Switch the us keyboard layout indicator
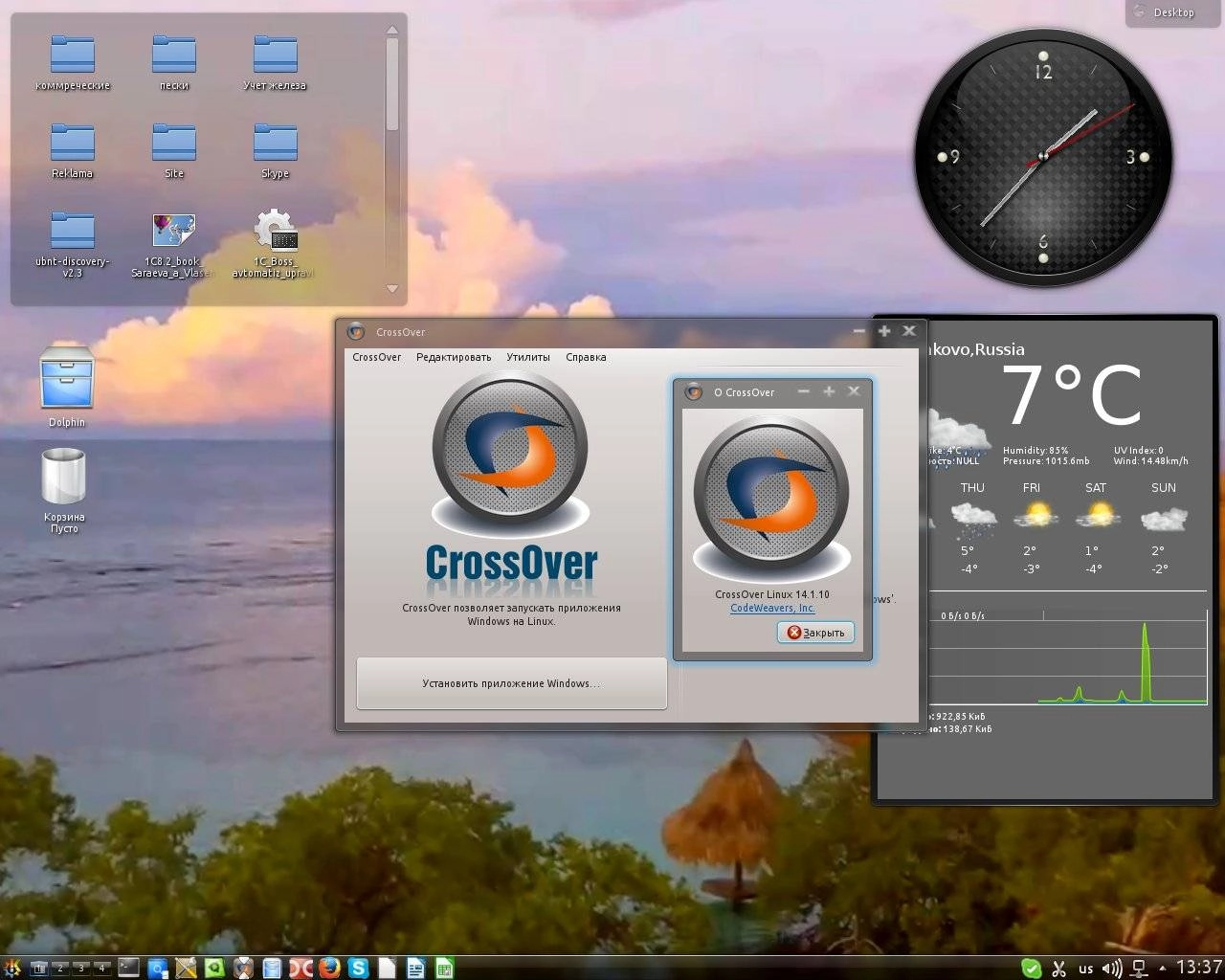The width and height of the screenshot is (1225, 980). coord(1086,969)
